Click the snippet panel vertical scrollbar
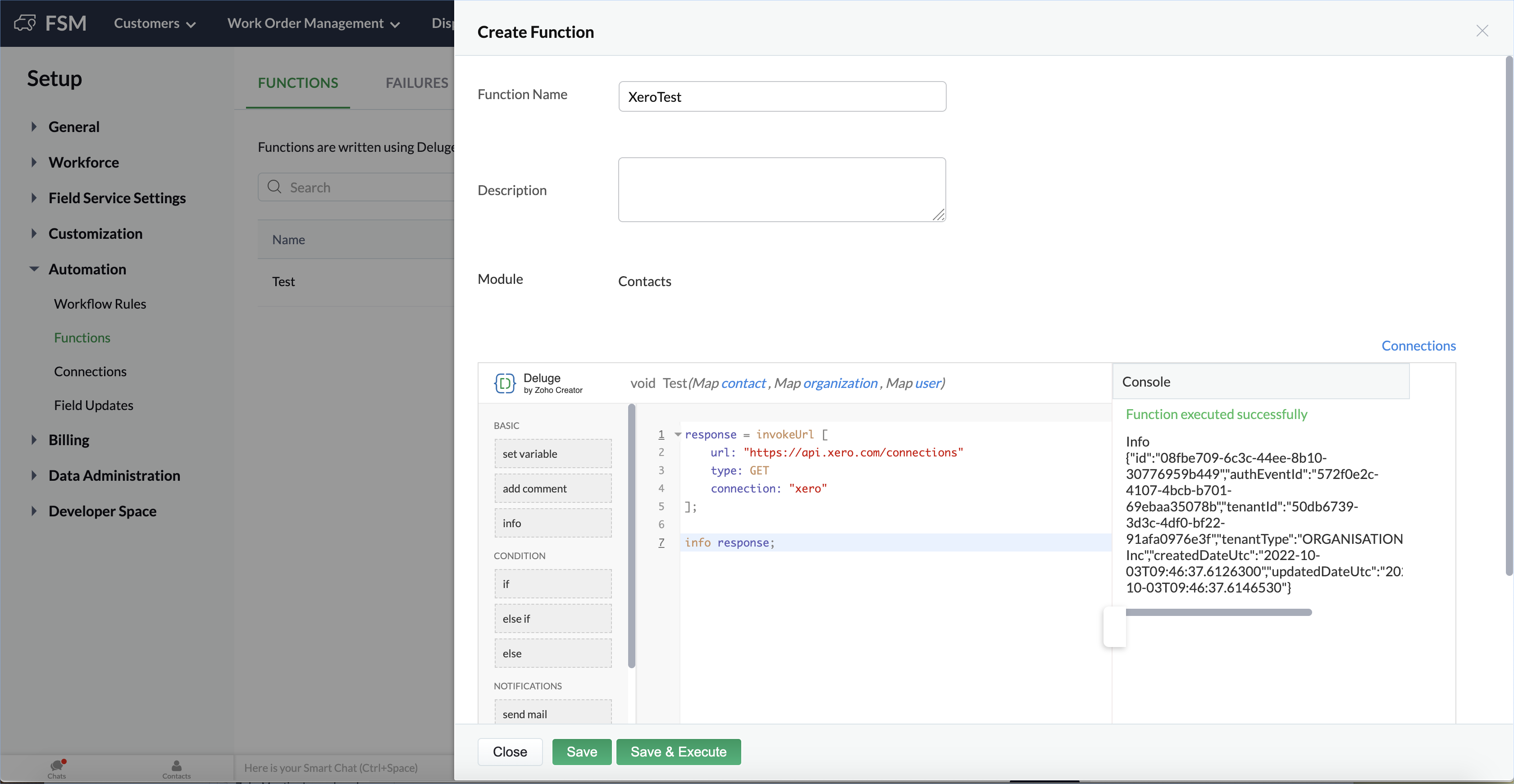Screen dimensions: 1514x784 [632, 536]
